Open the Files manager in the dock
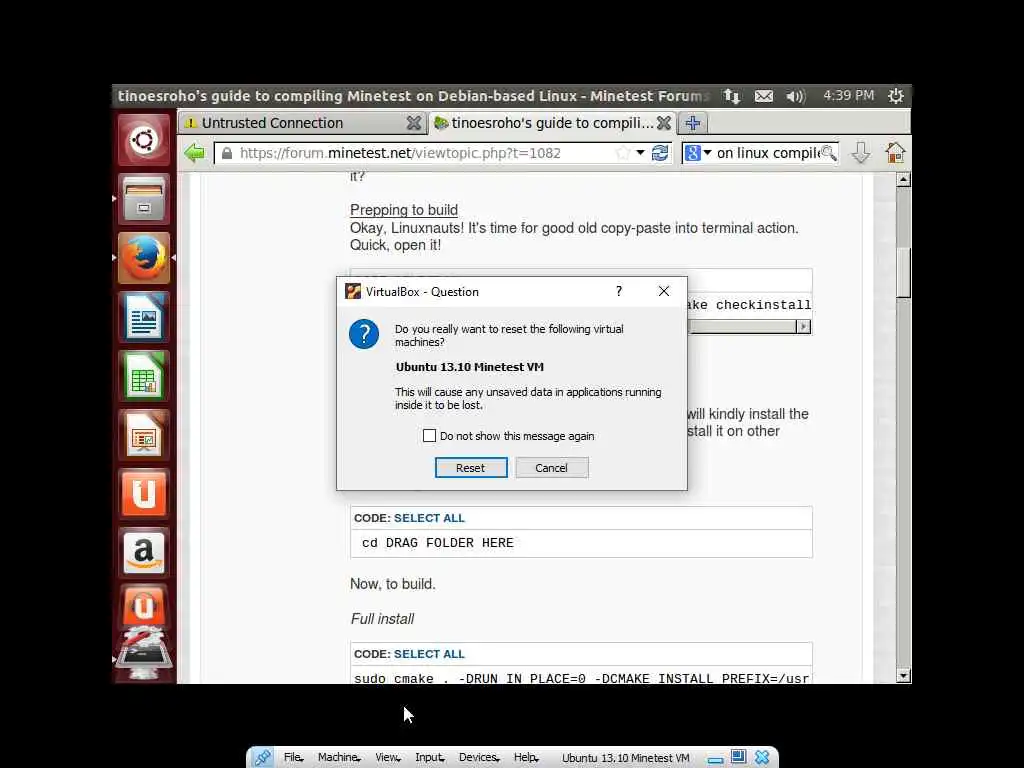This screenshot has width=1024, height=768. pyautogui.click(x=144, y=199)
